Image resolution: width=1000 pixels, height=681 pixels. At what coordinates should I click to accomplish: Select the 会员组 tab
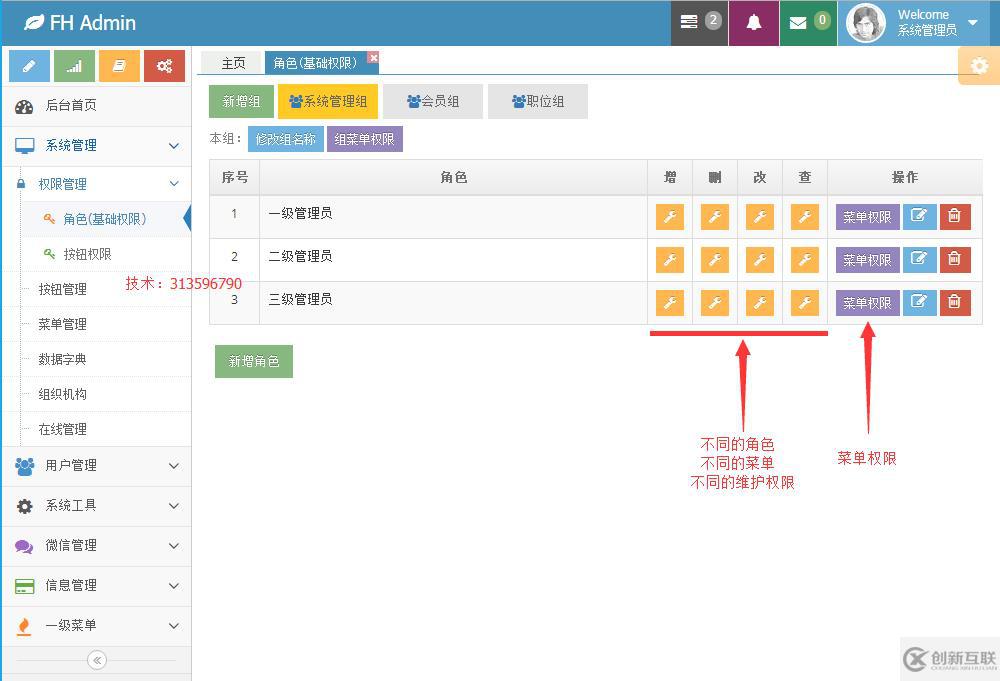pyautogui.click(x=433, y=101)
